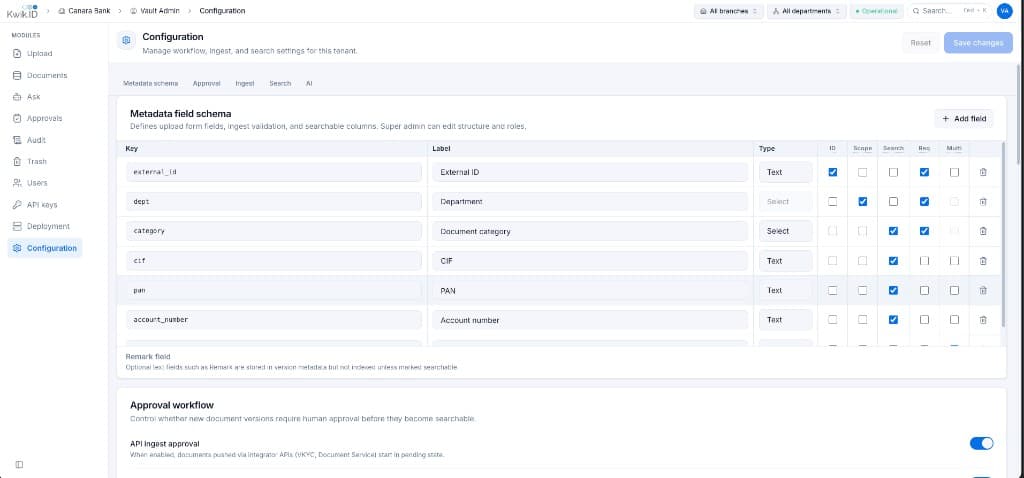Open the VA user avatar menu
The width and height of the screenshot is (1024, 478).
(1004, 11)
